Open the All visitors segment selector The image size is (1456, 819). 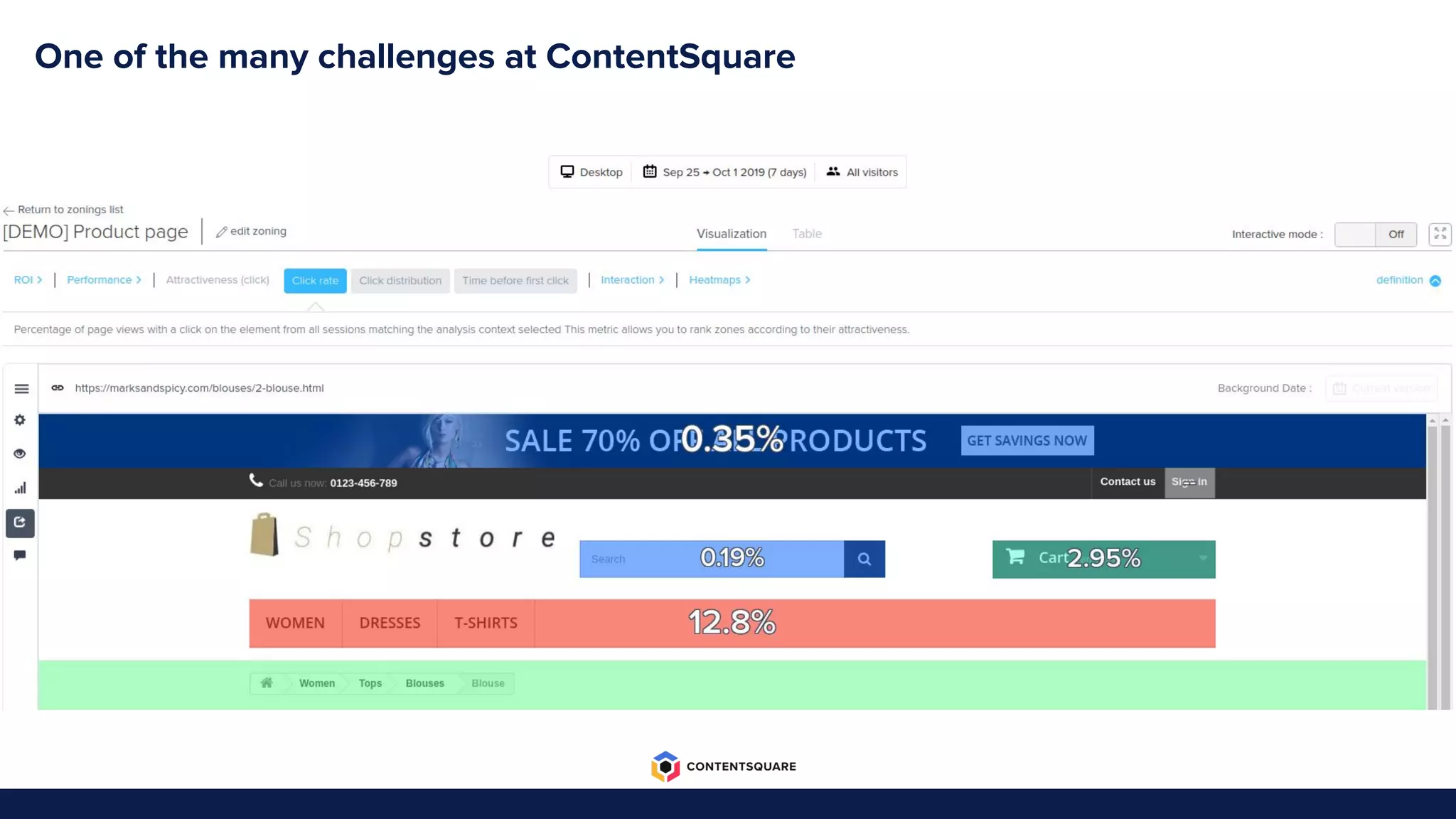click(x=862, y=172)
